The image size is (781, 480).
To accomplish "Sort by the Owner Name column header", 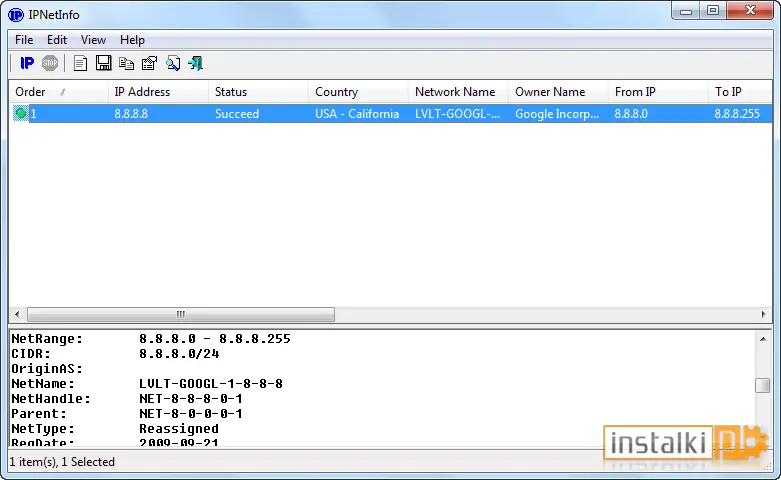I will 558,92.
